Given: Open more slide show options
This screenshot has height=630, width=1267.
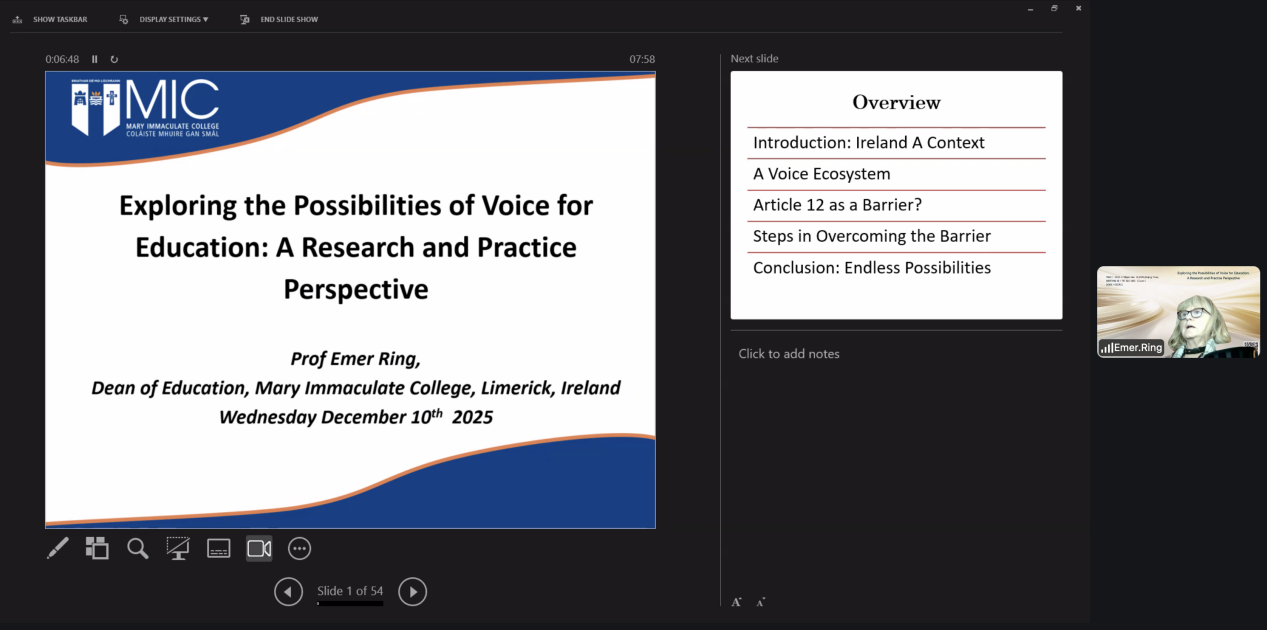Looking at the screenshot, I should point(299,548).
